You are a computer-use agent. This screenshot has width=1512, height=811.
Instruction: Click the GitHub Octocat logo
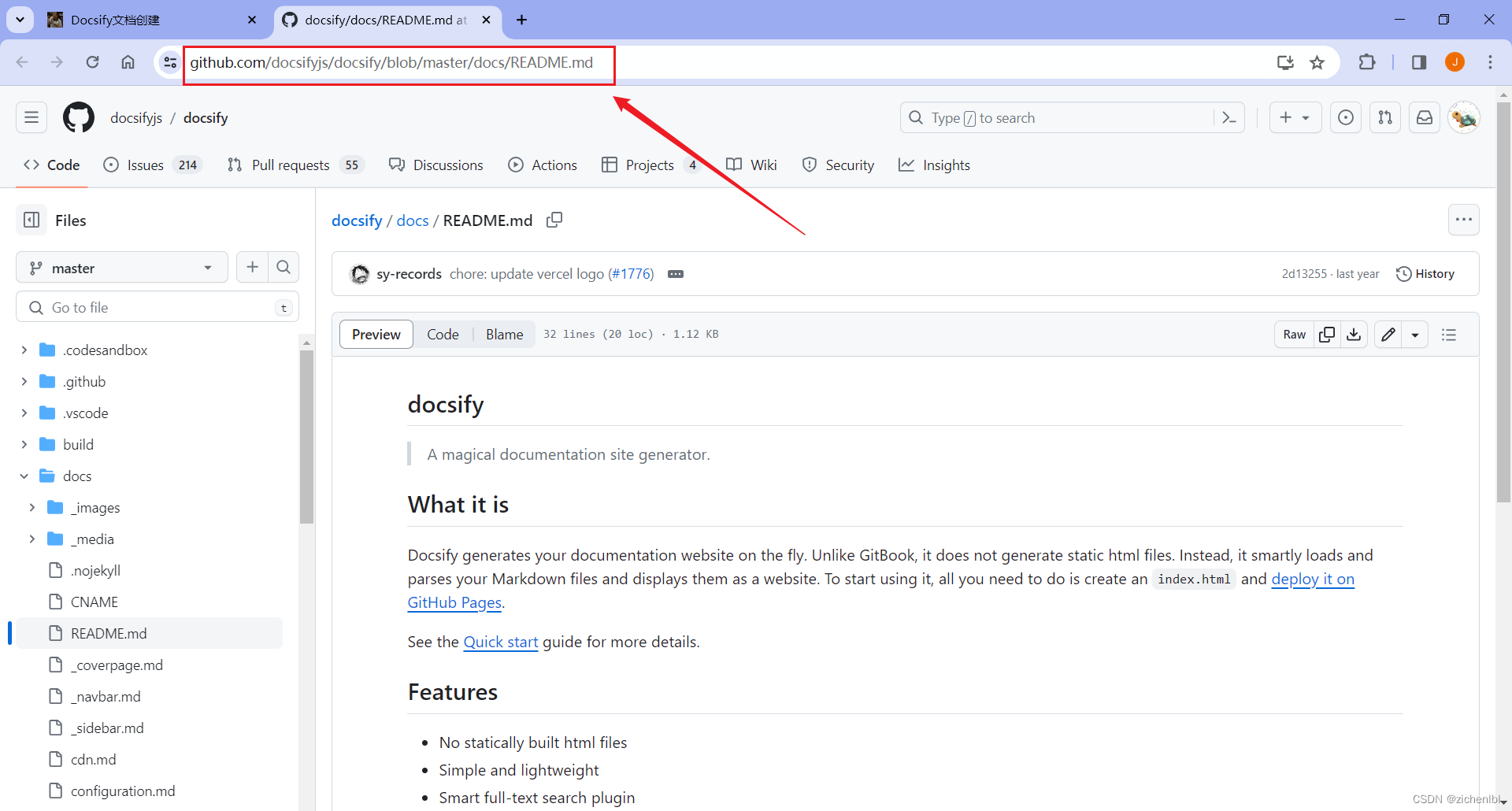point(79,117)
